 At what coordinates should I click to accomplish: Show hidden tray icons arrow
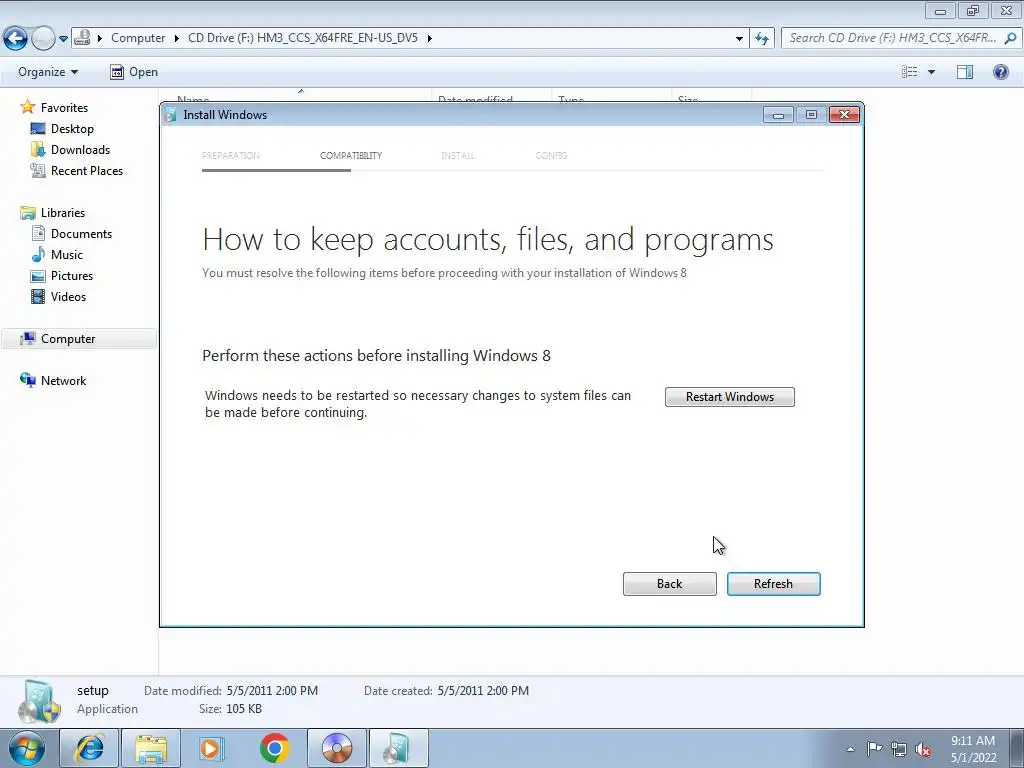pos(850,749)
